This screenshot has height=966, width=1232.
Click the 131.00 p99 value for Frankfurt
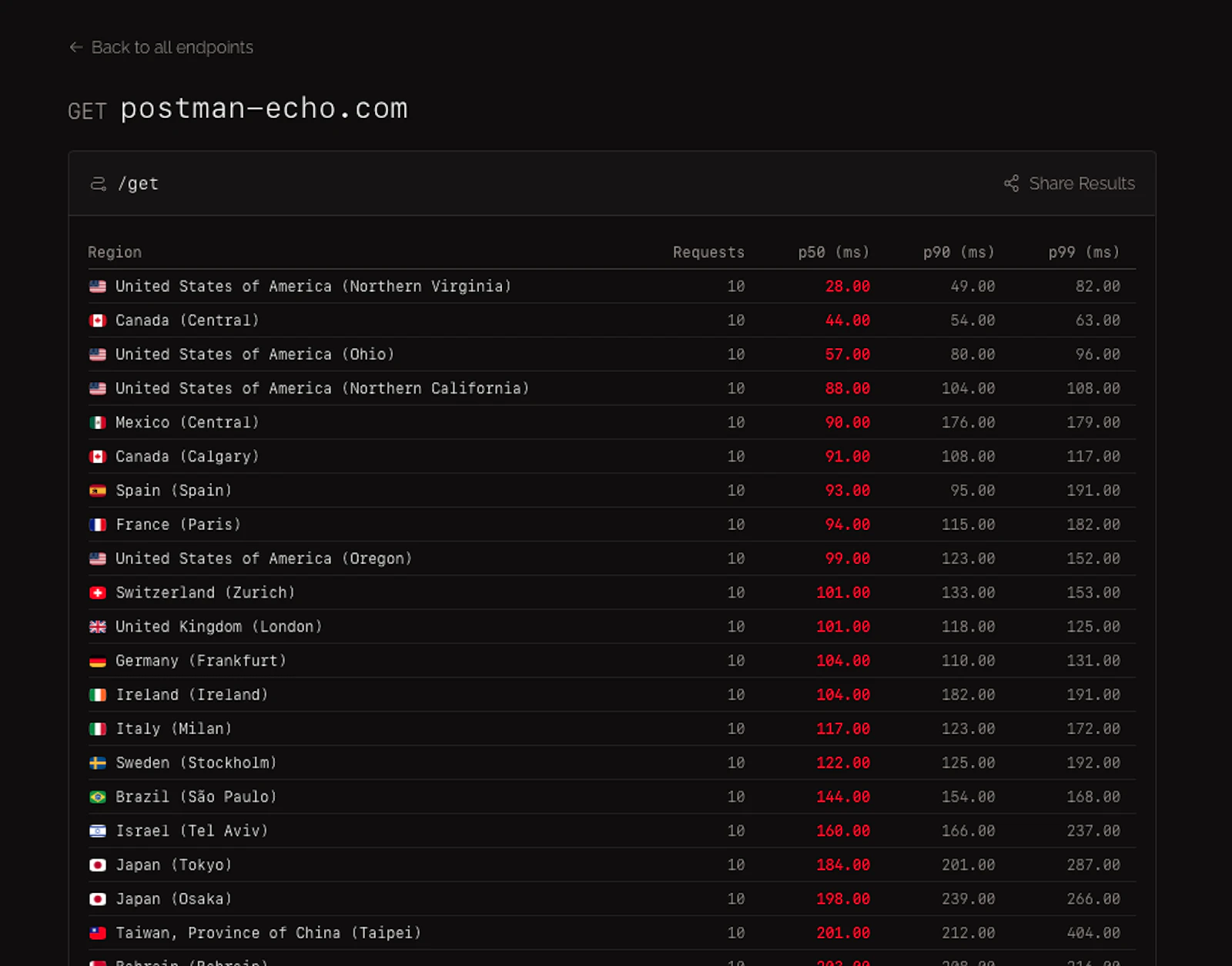tap(1093, 661)
